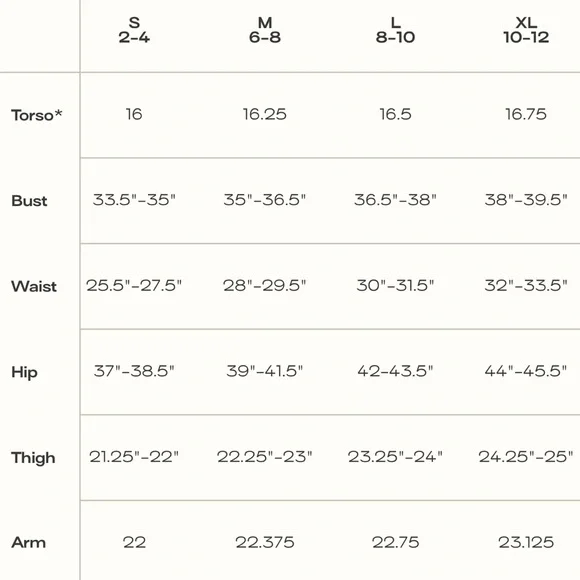Select the 25.5"-27.5" waist cell for small
The image size is (580, 580).
134,285
